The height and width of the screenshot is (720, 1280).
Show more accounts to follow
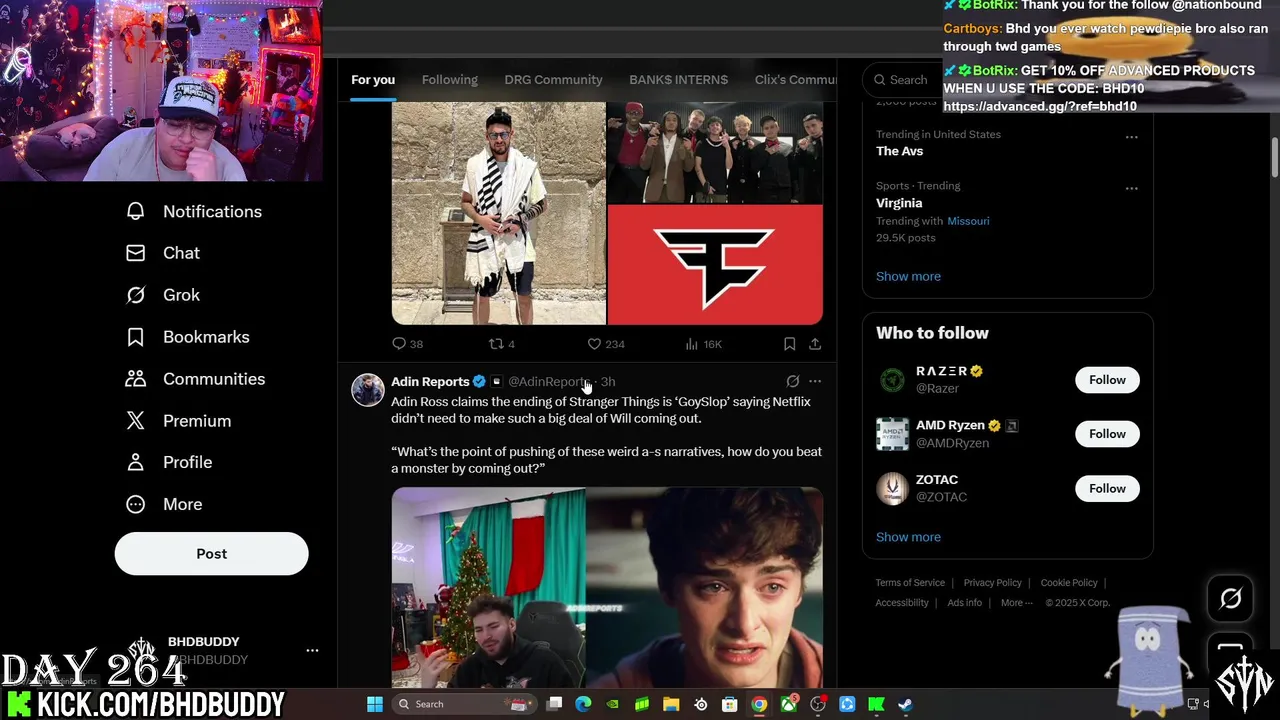[x=908, y=537]
